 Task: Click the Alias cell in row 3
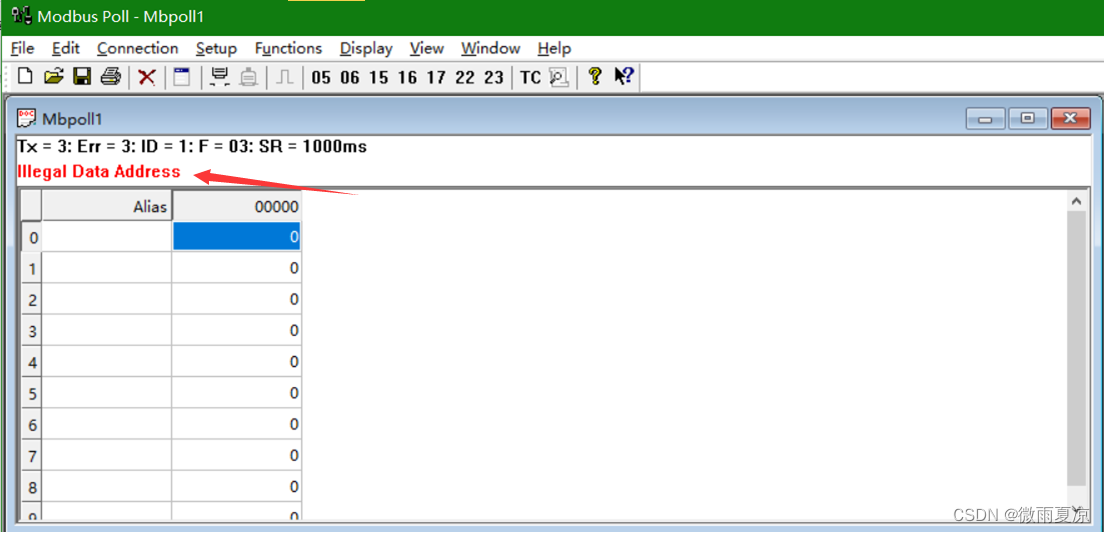(x=106, y=330)
